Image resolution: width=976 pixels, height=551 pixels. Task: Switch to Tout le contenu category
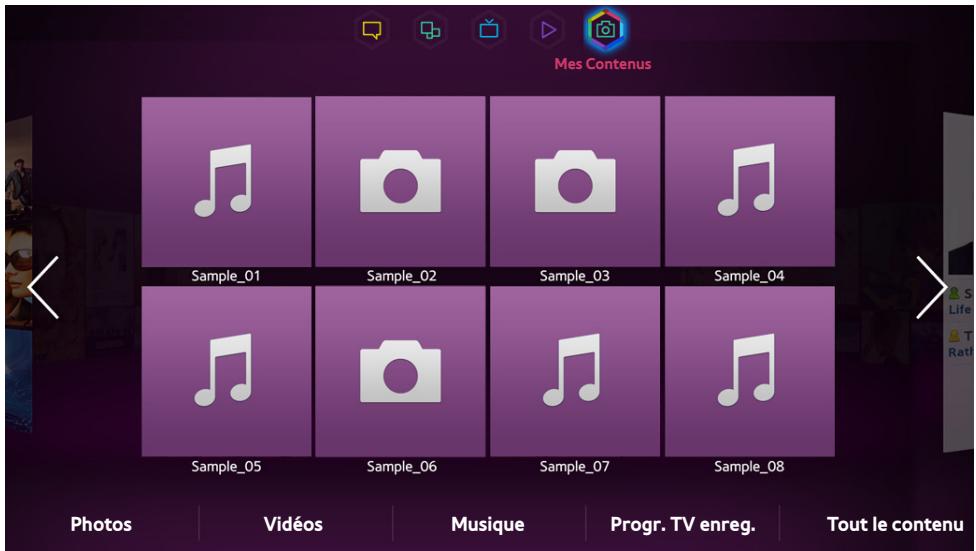click(x=895, y=524)
